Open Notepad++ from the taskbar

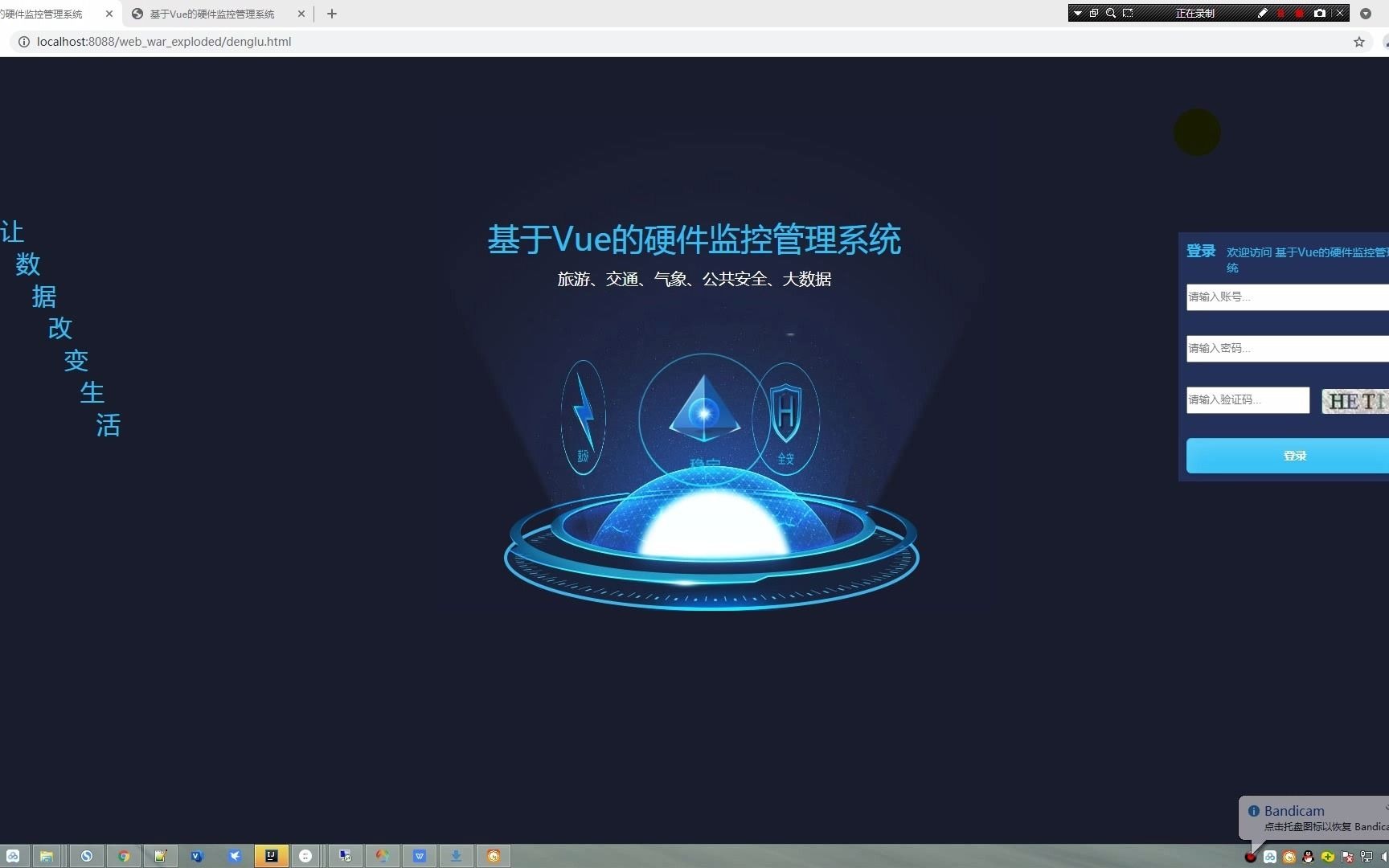point(160,856)
